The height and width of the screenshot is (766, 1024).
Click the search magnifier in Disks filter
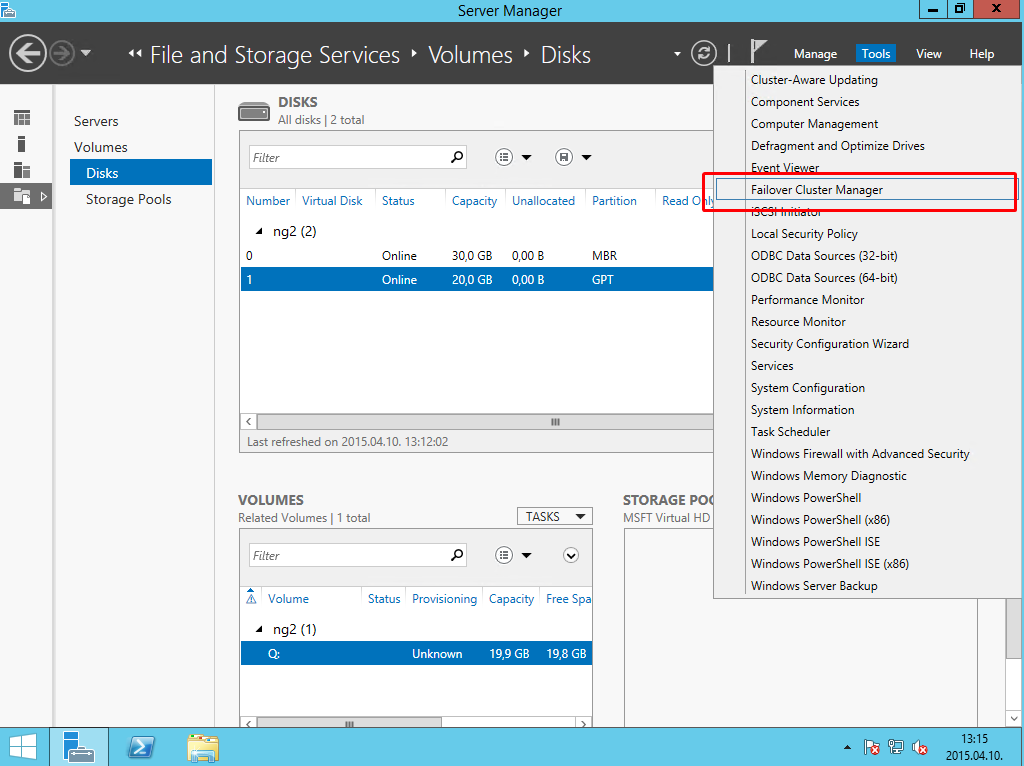pos(456,157)
